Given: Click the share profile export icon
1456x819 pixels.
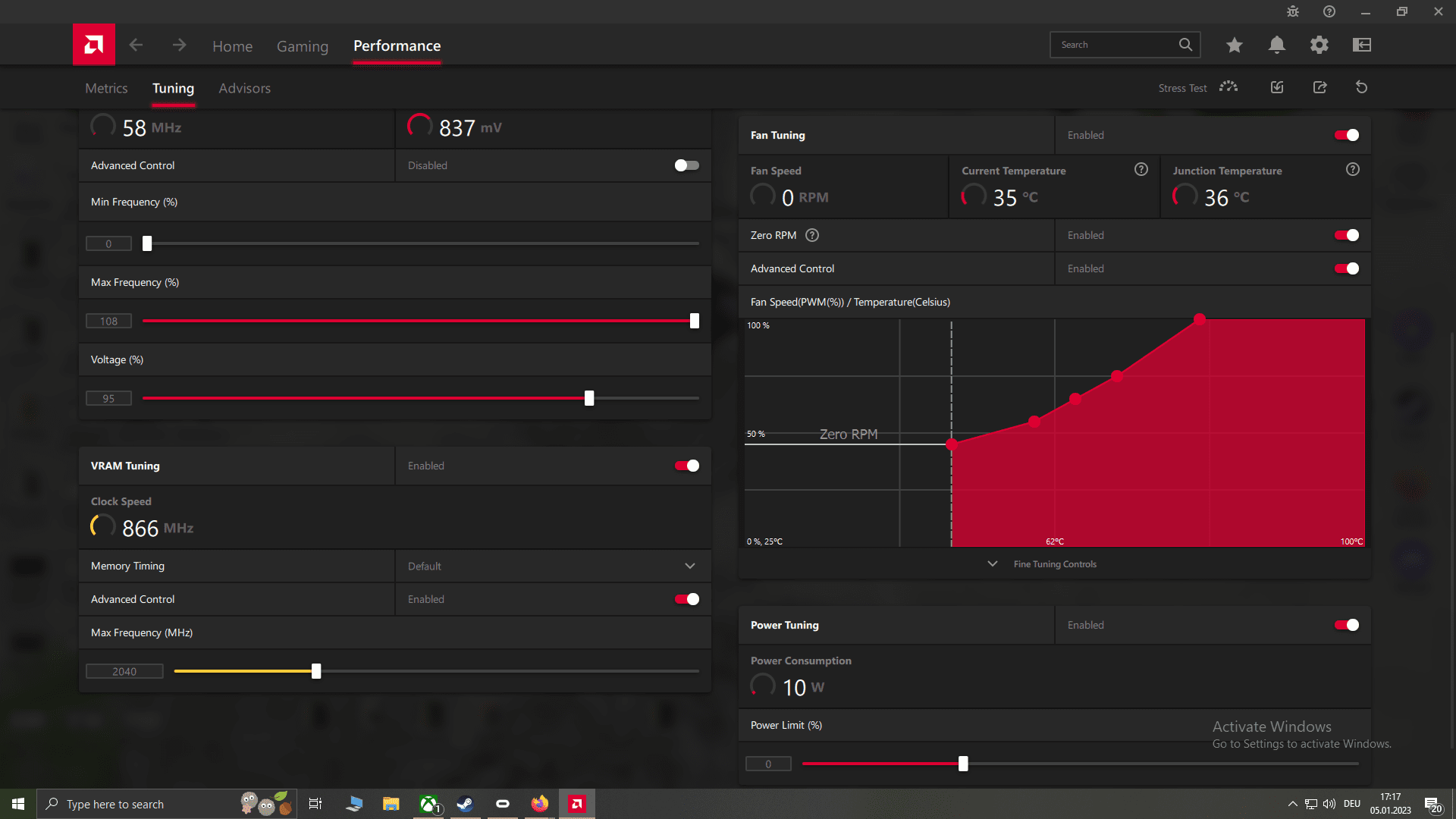Looking at the screenshot, I should click(1319, 87).
